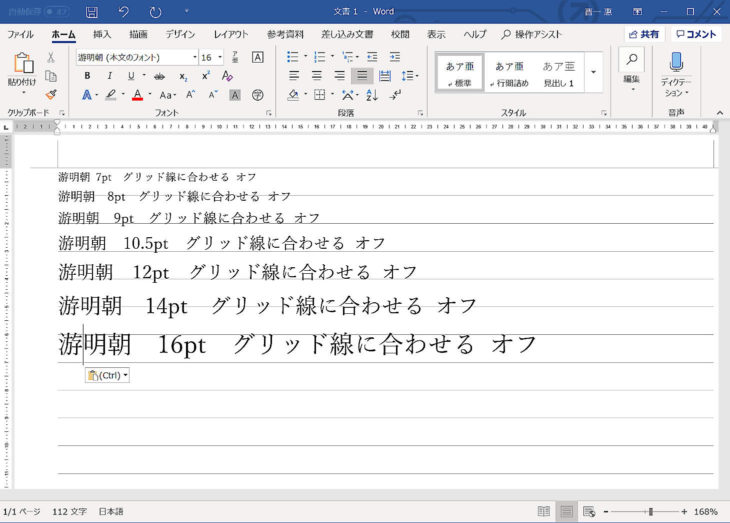This screenshot has width=730, height=523.
Task: Apply strikethrough formatting icon
Action: click(160, 76)
